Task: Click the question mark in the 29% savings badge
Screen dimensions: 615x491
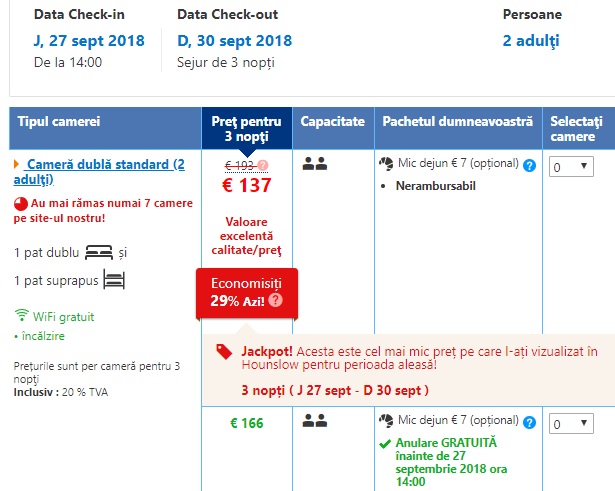Action: pyautogui.click(x=275, y=299)
